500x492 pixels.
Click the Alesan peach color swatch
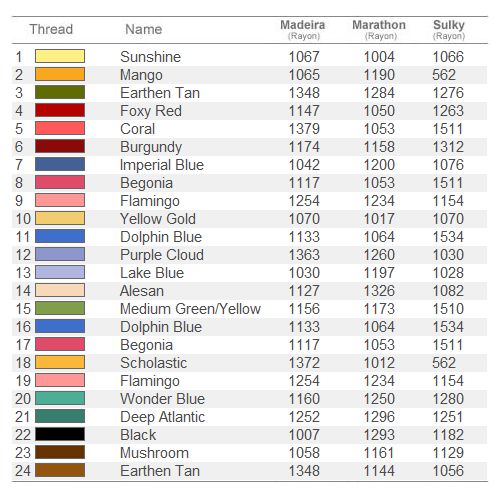coord(60,290)
